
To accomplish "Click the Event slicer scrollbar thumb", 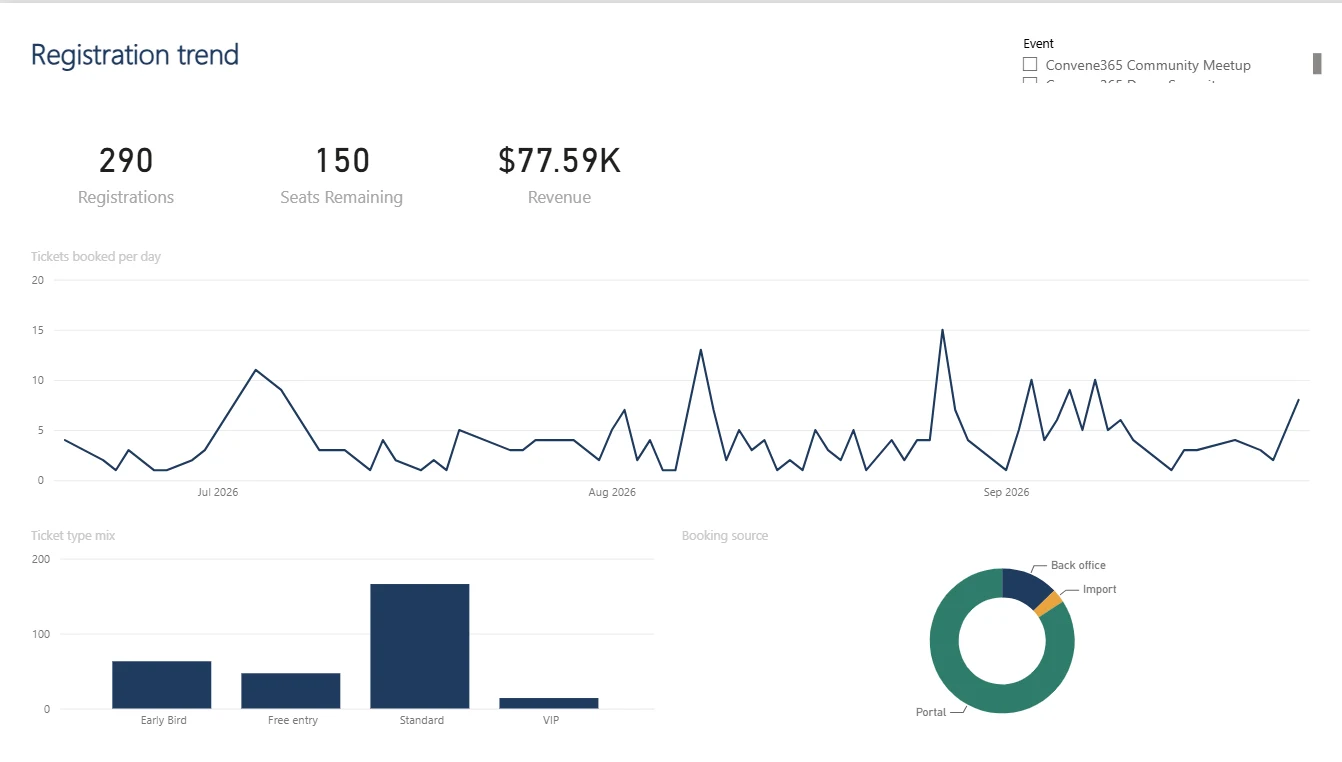I will [x=1317, y=63].
